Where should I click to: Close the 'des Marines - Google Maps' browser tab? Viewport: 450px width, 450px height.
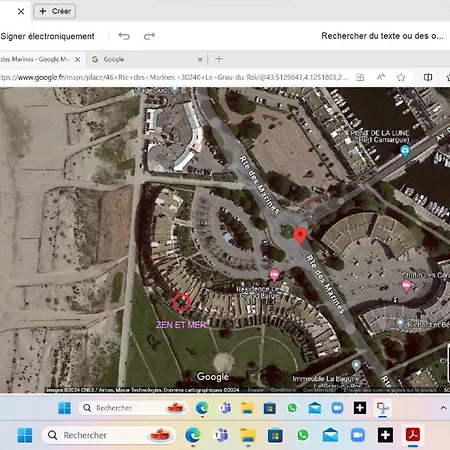pos(78,59)
